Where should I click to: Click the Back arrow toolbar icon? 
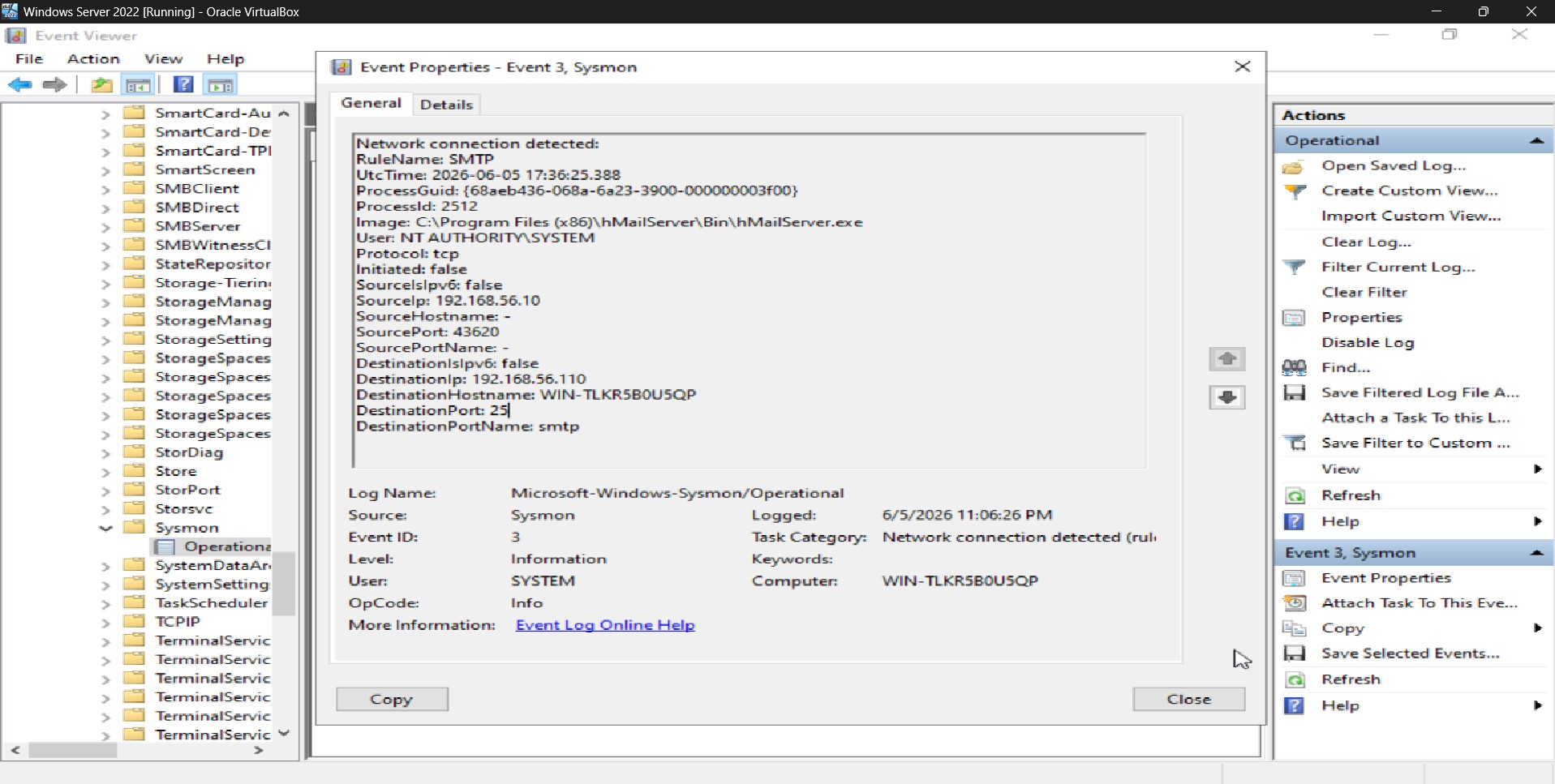(x=19, y=85)
